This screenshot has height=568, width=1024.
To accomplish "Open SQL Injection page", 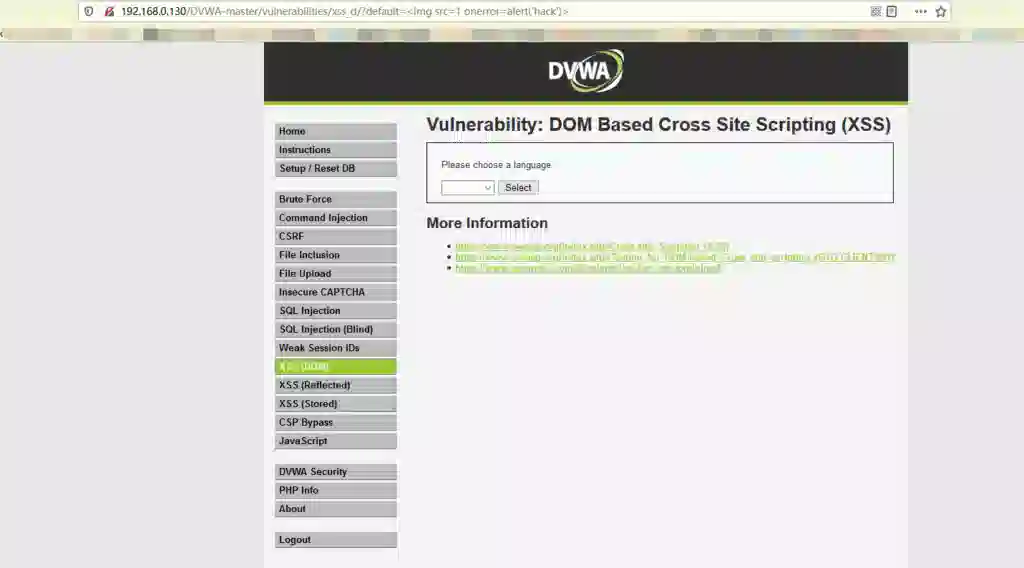I will [x=336, y=311].
